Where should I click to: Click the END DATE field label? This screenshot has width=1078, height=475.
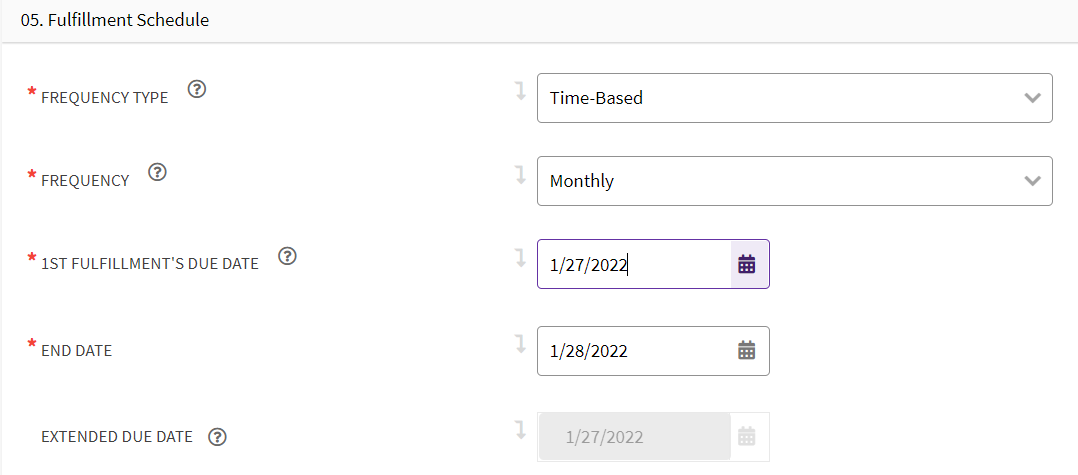click(76, 351)
